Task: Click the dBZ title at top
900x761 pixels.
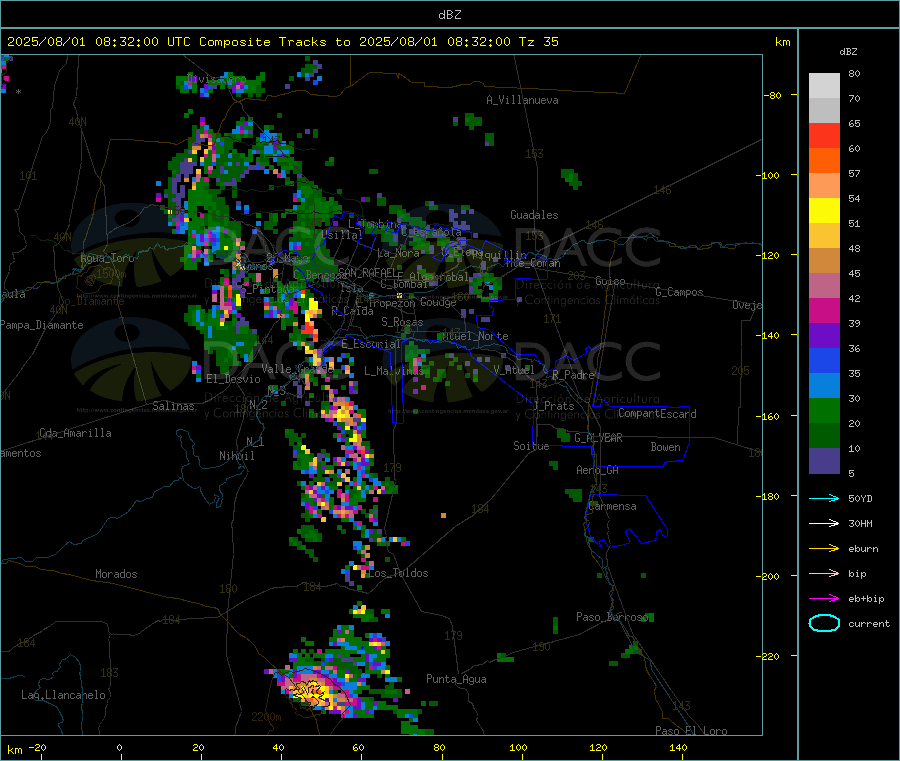Action: click(449, 15)
